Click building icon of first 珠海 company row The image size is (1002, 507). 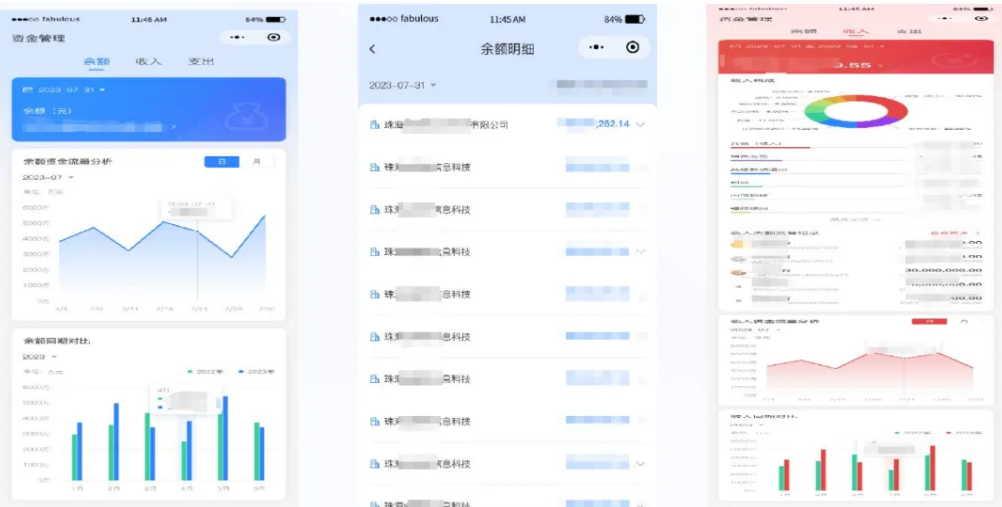(x=375, y=125)
